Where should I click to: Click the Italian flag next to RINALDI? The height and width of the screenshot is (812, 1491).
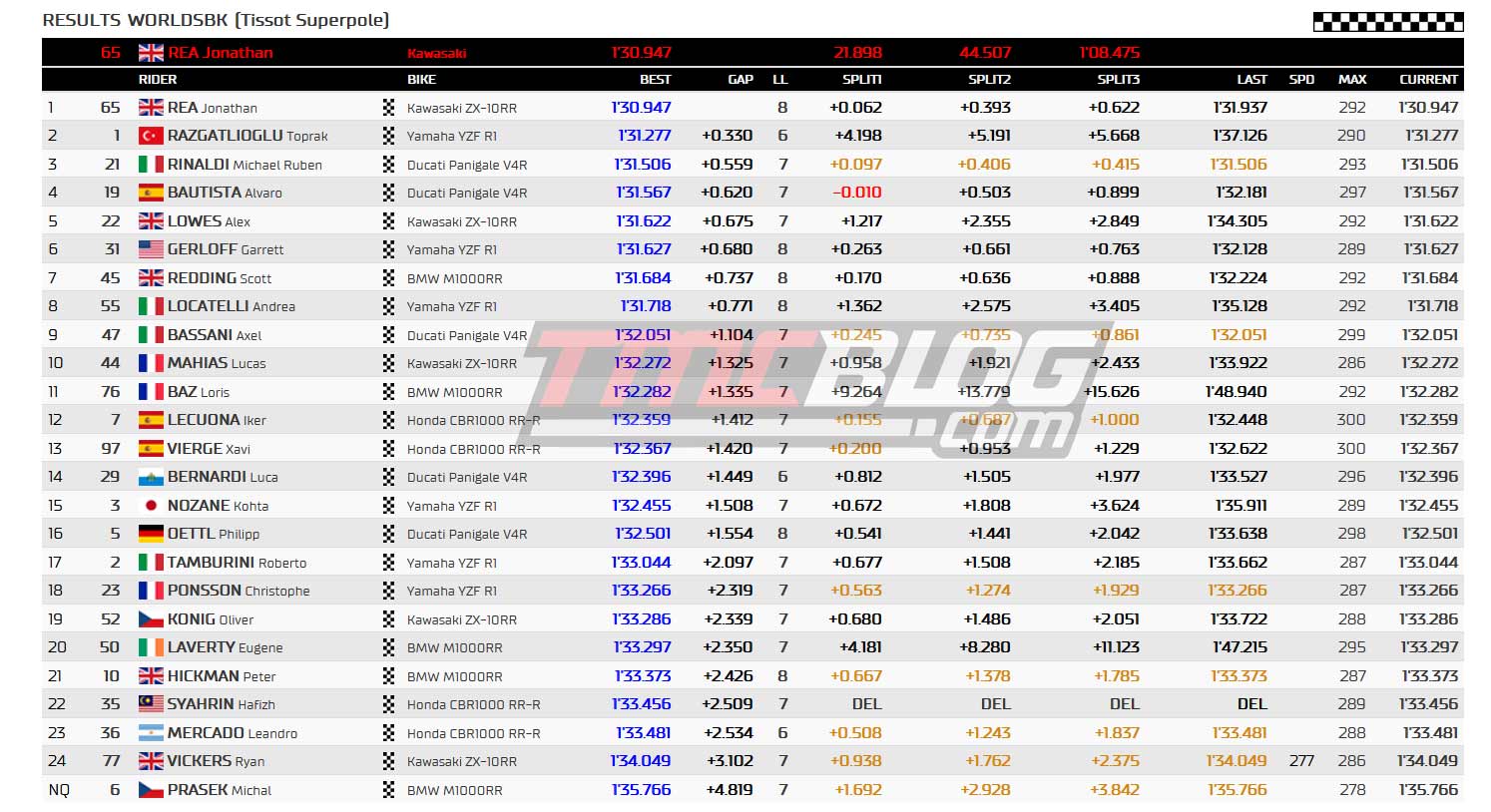(151, 164)
